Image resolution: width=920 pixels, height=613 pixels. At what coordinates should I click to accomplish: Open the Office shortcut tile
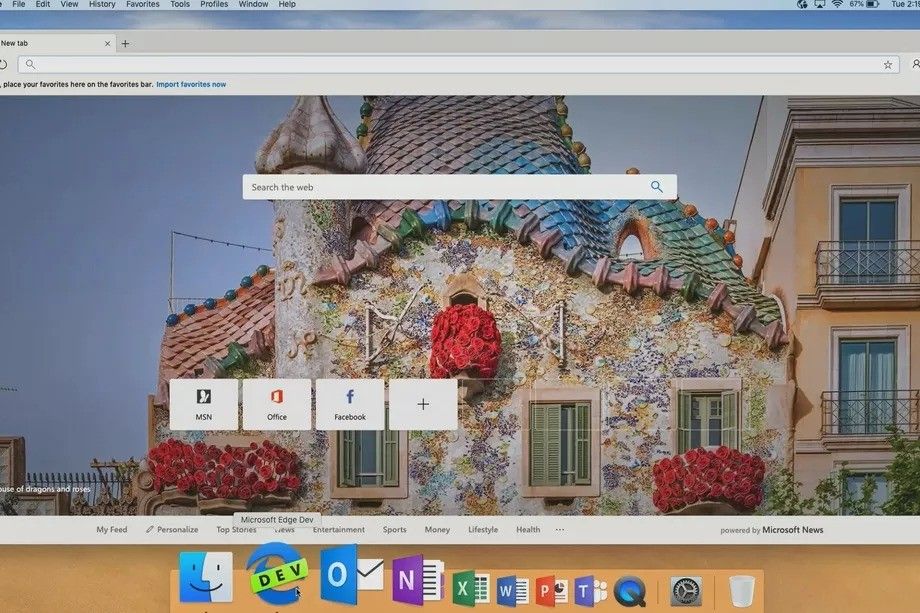tap(277, 403)
